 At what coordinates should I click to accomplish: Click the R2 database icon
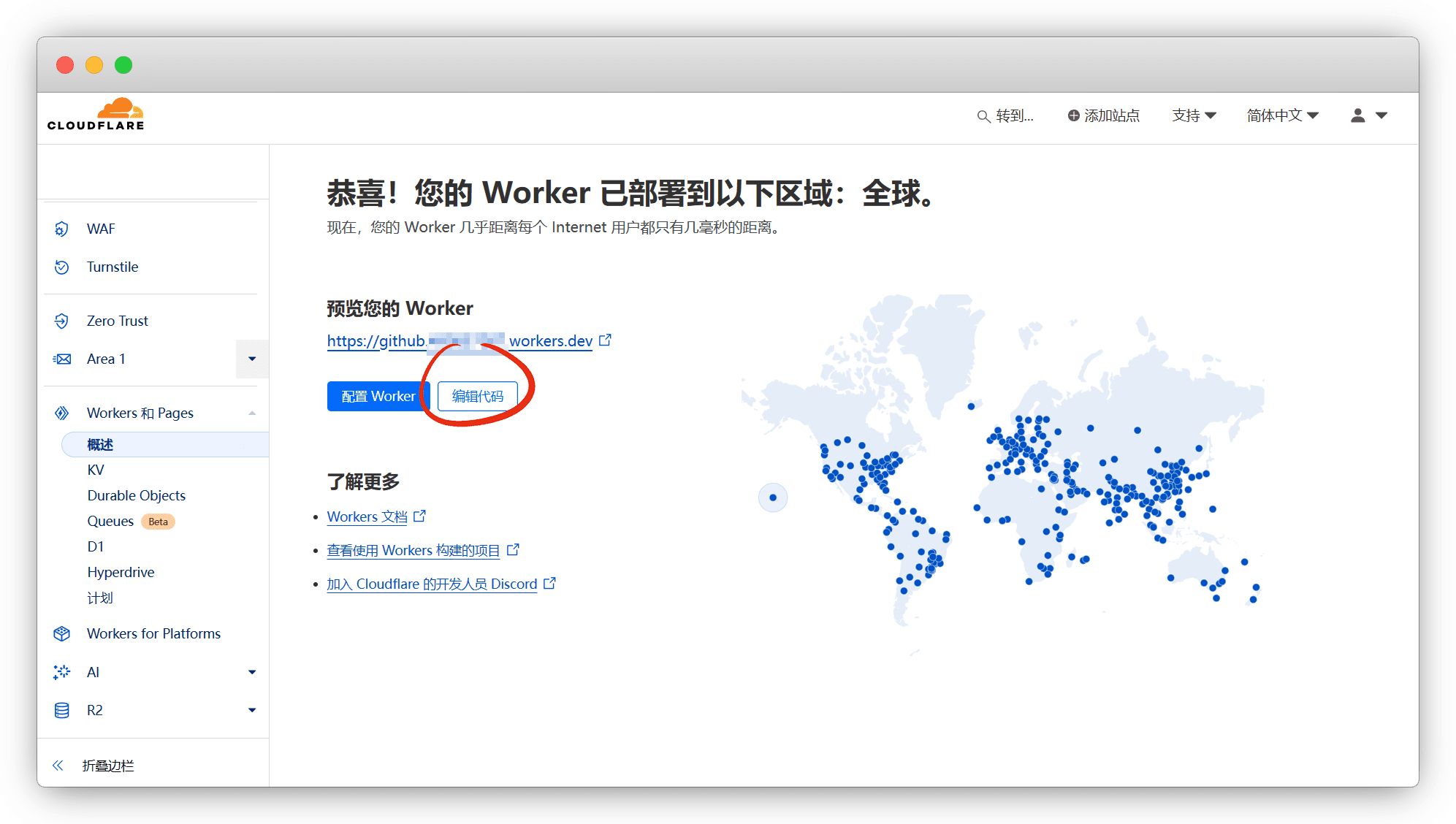(x=62, y=710)
